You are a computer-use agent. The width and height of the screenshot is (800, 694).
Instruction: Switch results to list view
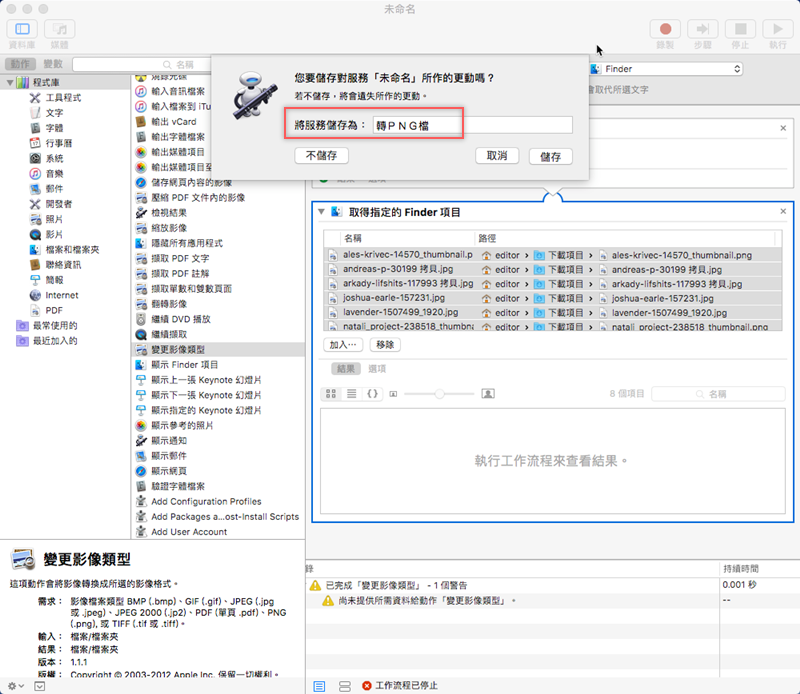[x=352, y=394]
